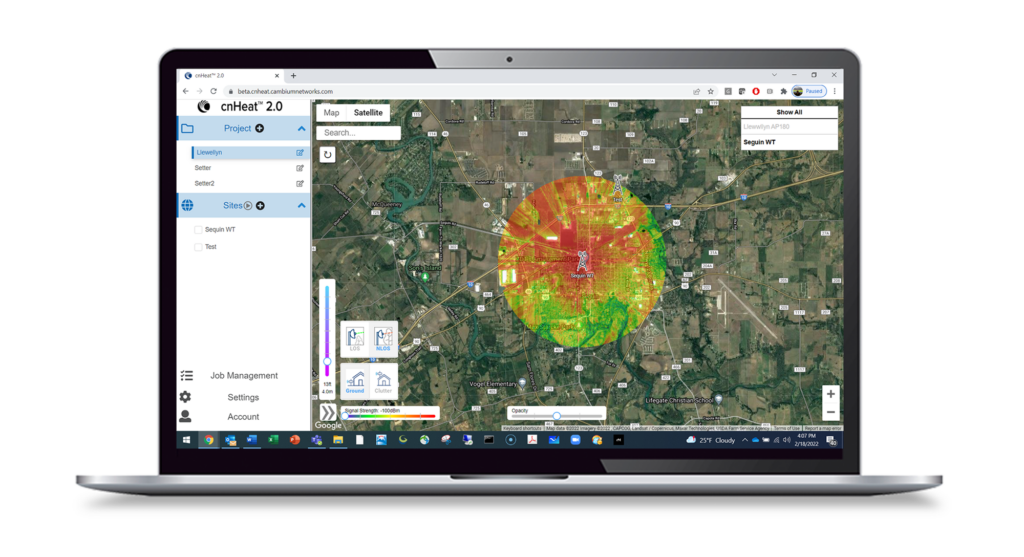The width and height of the screenshot is (1024, 557).
Task: Open Job Management
Action: 244,376
